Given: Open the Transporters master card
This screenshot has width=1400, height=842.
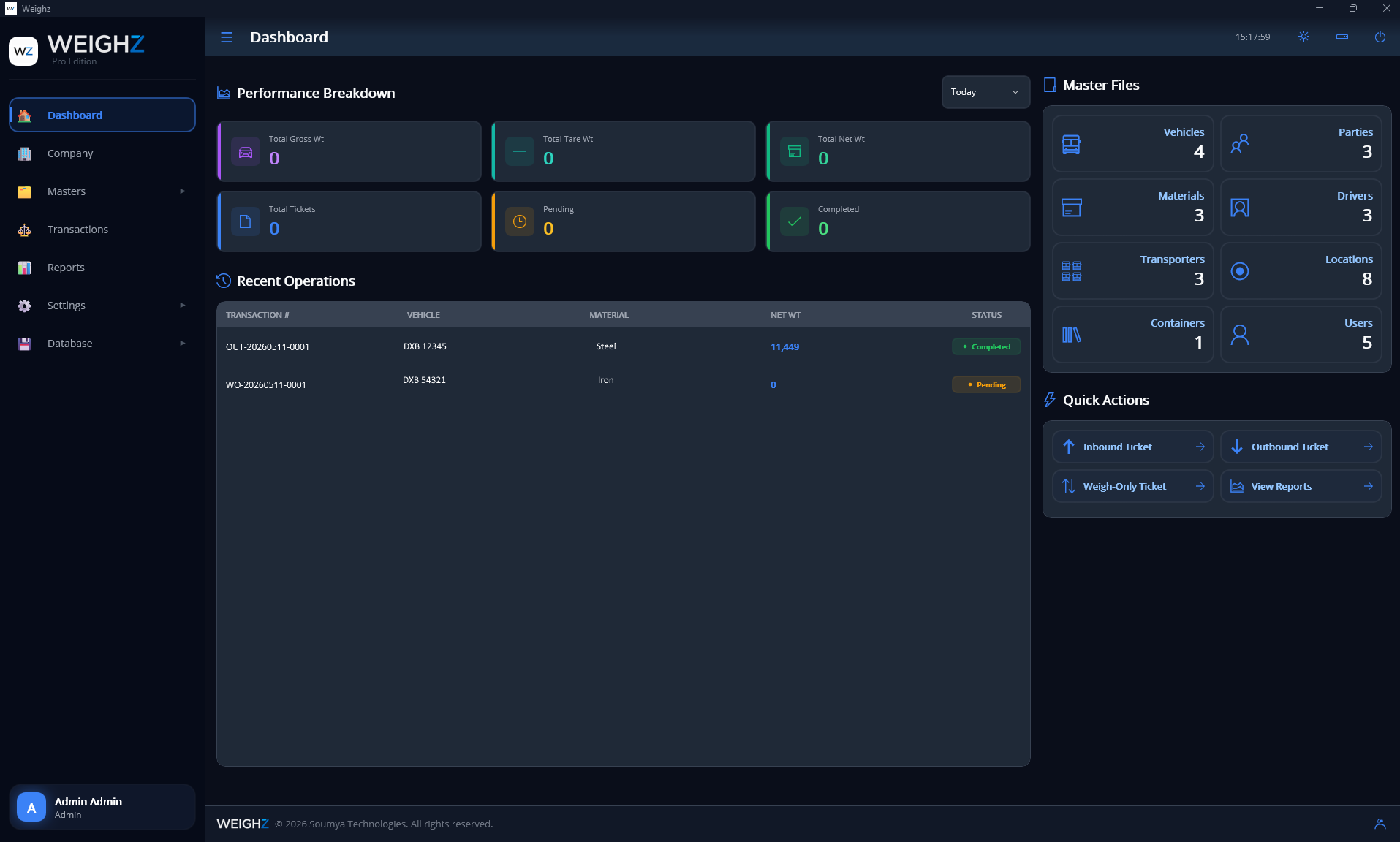Looking at the screenshot, I should click(1132, 270).
